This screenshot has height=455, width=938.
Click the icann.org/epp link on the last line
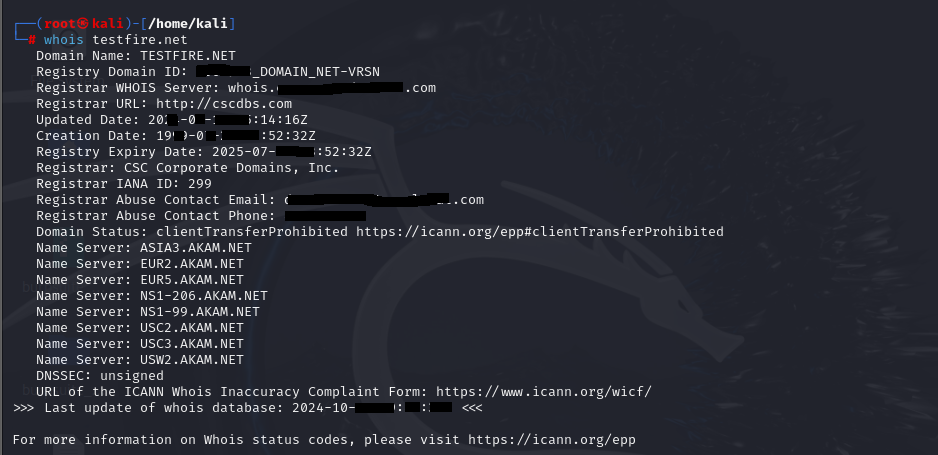[552, 440]
